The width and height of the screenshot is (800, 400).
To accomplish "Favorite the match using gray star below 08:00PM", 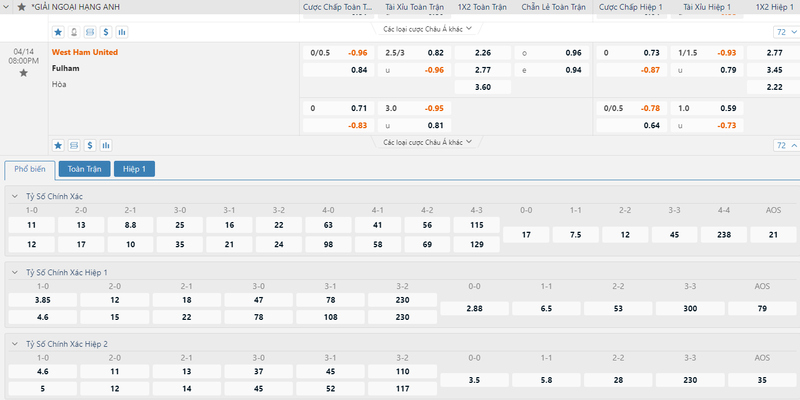I will [23, 73].
